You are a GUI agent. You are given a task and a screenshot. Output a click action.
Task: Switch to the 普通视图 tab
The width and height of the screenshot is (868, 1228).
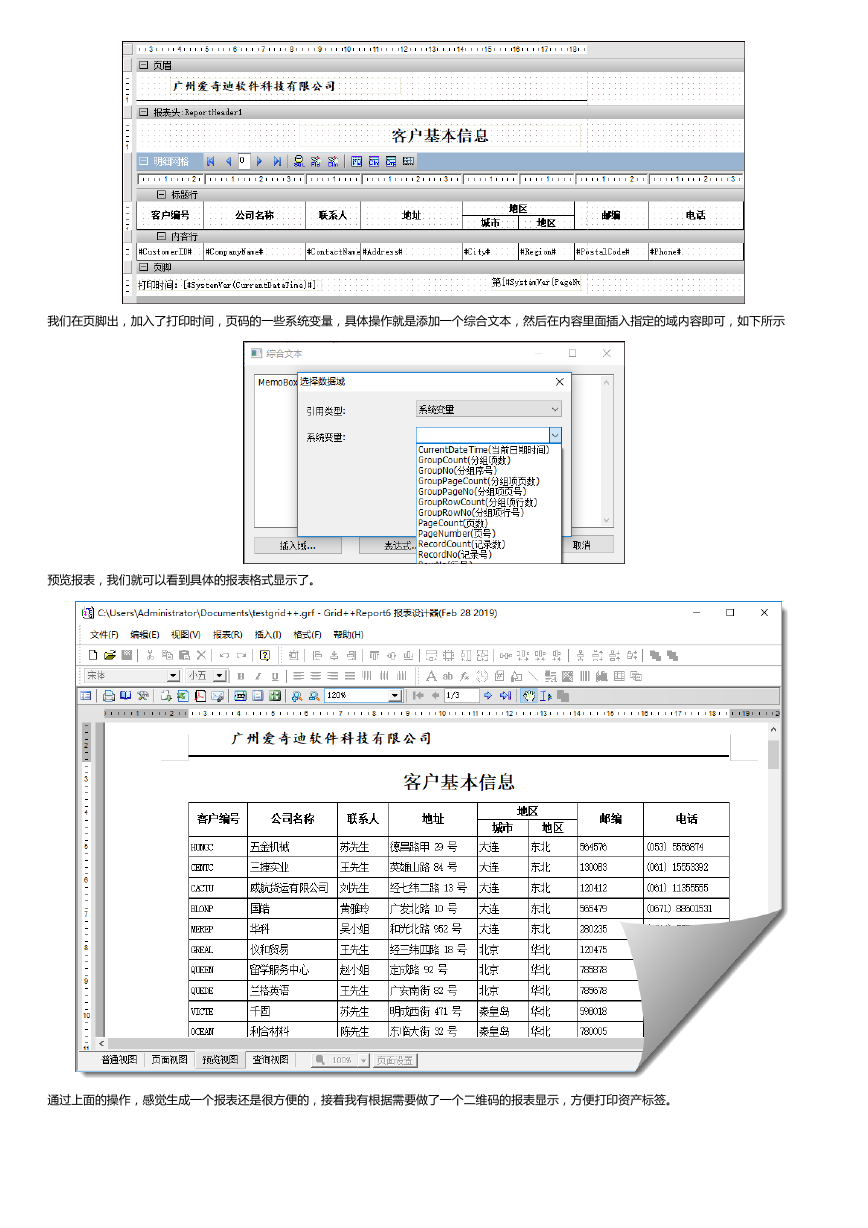119,1059
